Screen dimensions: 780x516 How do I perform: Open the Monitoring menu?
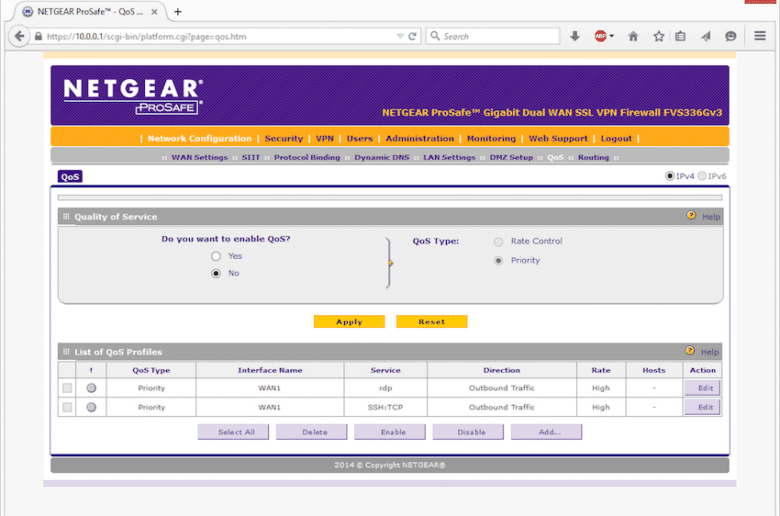491,138
